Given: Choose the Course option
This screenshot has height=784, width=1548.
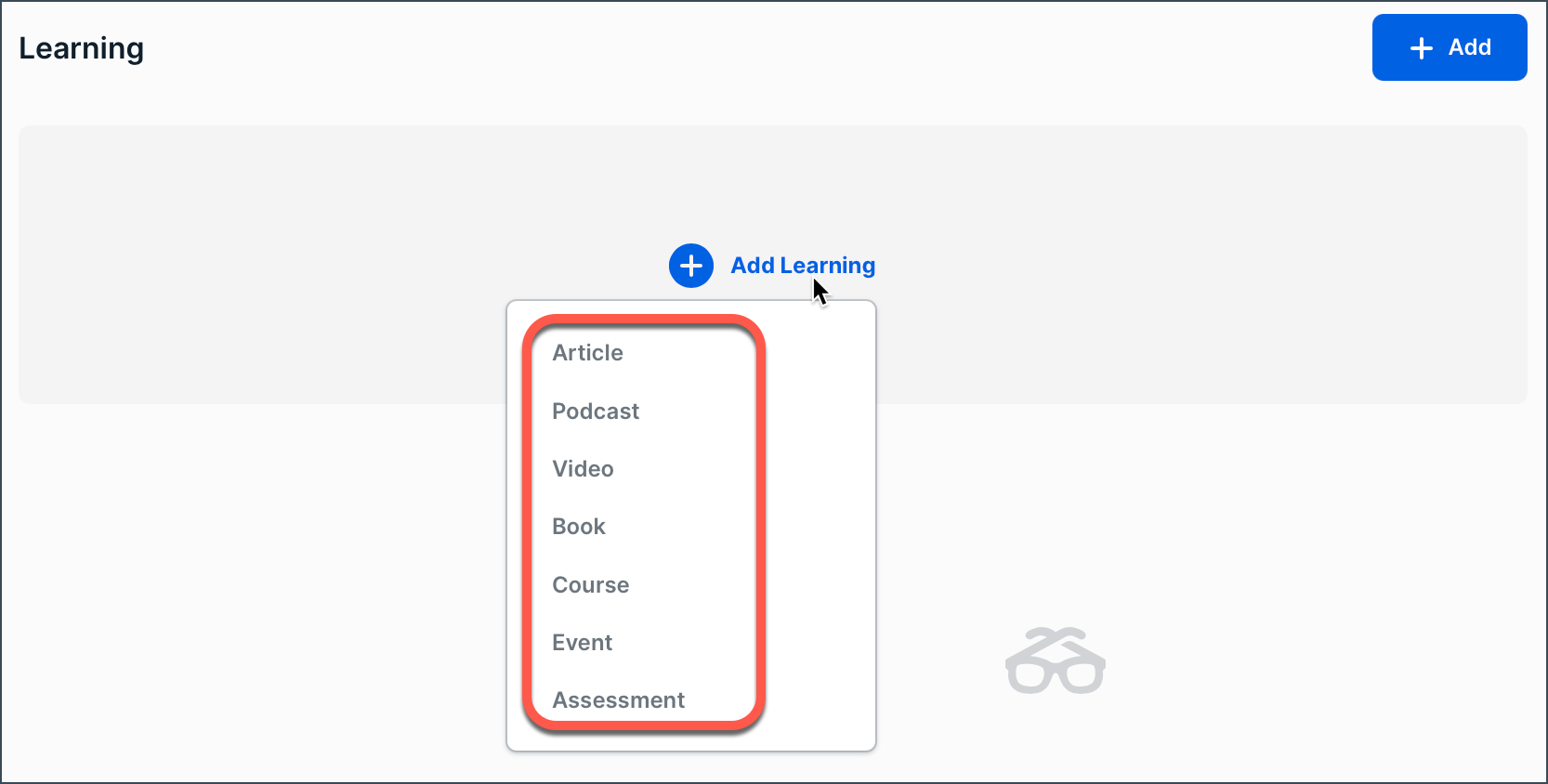Looking at the screenshot, I should (591, 585).
